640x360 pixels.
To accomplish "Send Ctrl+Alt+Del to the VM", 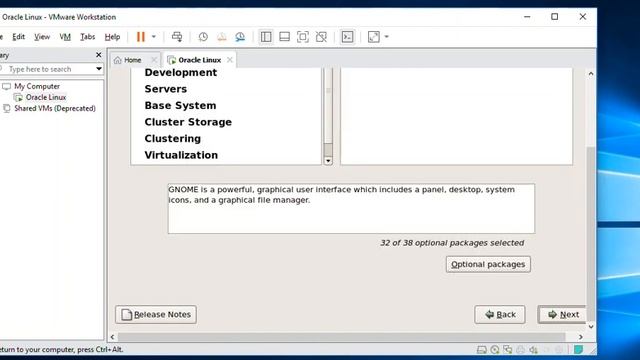I will click(x=177, y=37).
